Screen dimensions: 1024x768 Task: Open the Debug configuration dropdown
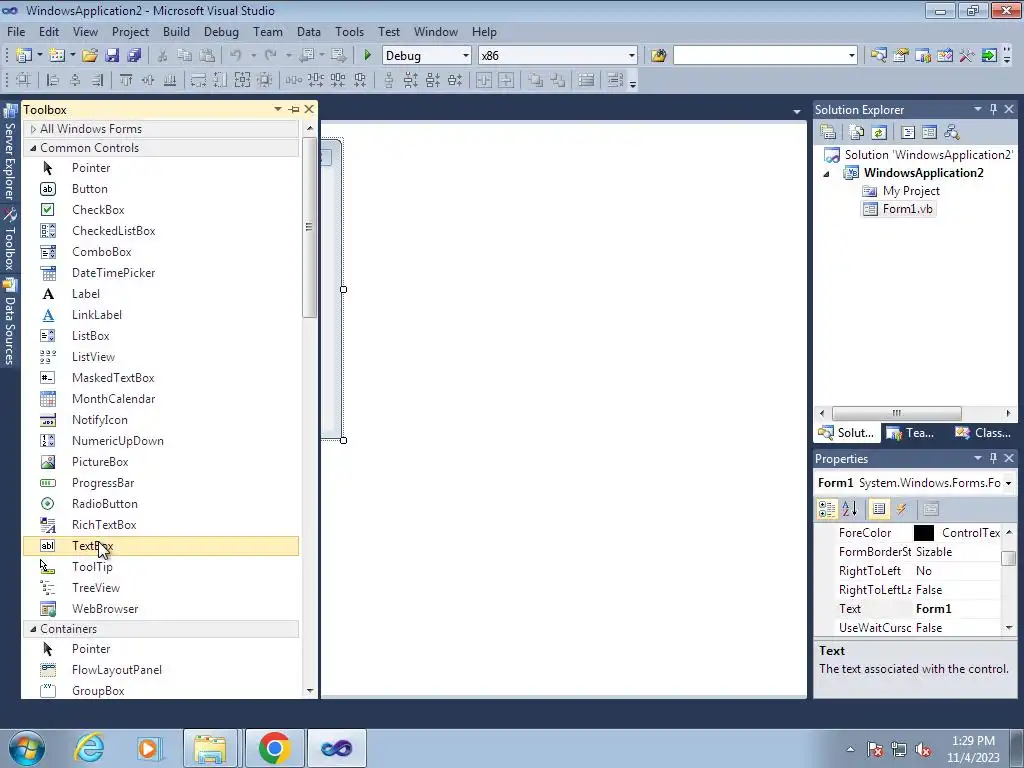(466, 56)
